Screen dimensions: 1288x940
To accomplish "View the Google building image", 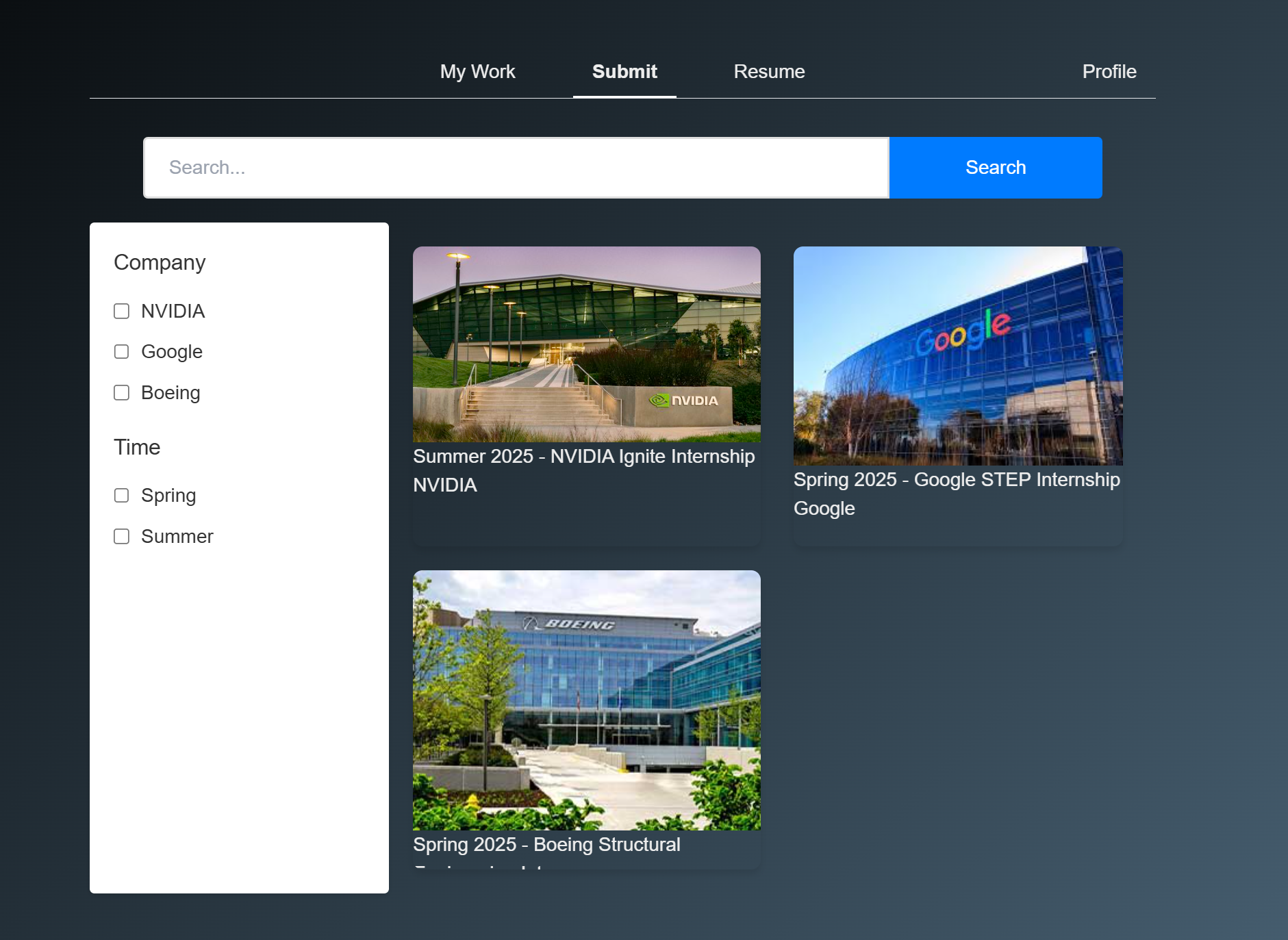I will (958, 356).
